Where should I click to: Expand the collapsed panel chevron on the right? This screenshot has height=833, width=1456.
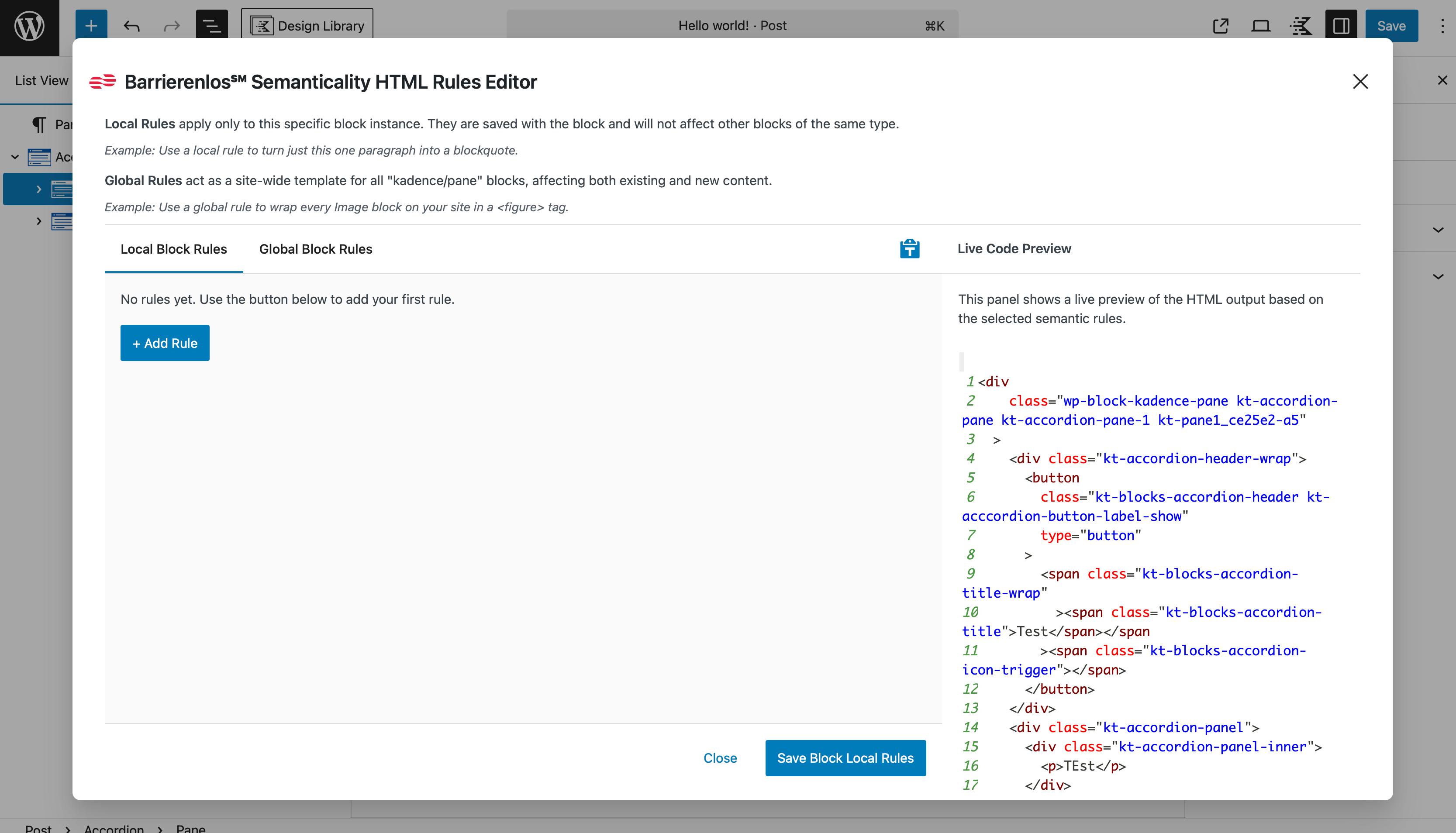point(1438,230)
